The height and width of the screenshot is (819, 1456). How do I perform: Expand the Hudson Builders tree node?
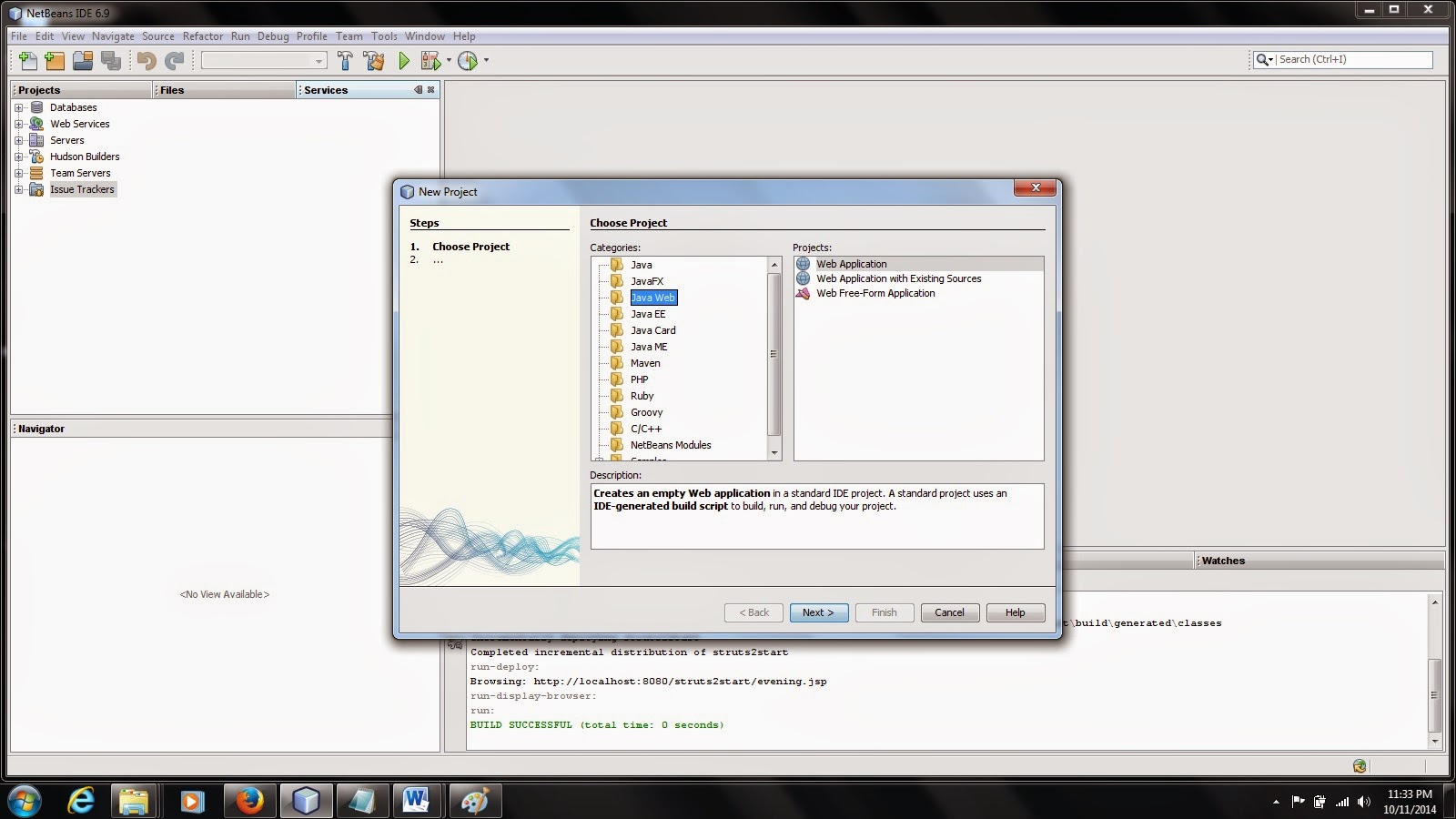tap(18, 157)
